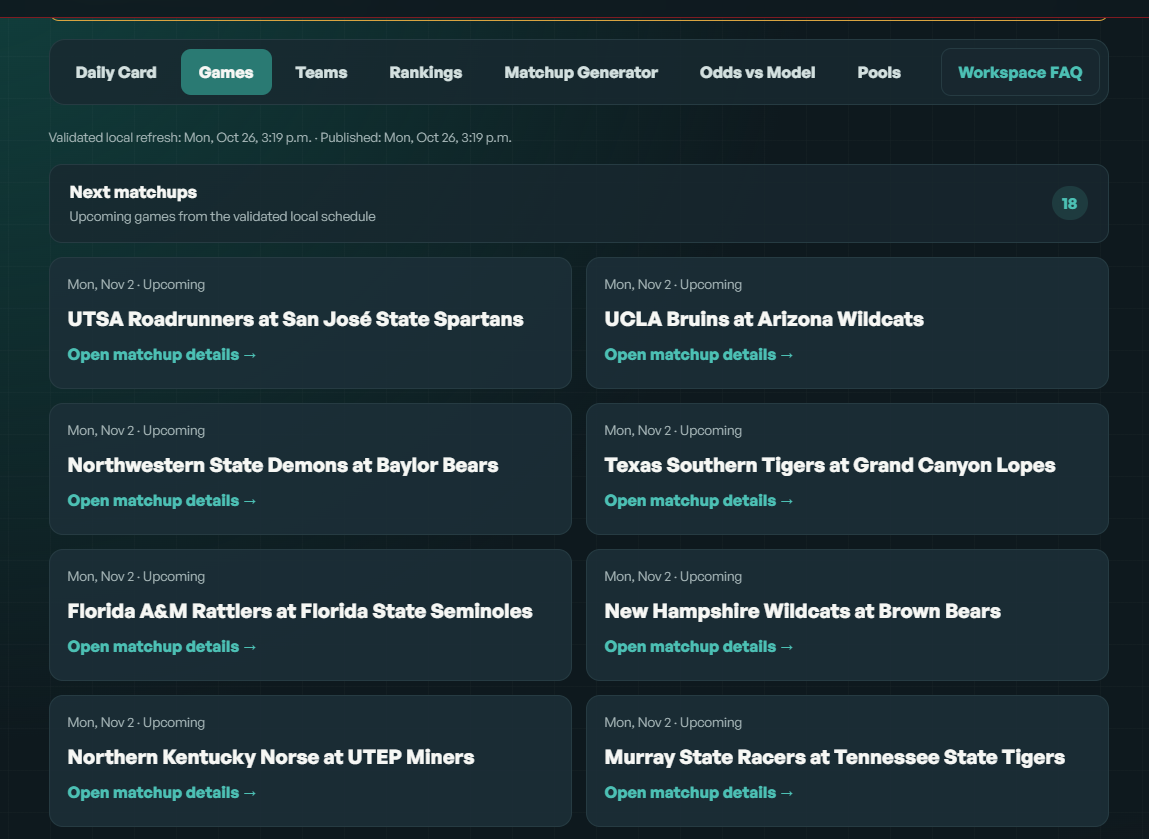Select the Games tab
1149x839 pixels.
pos(226,73)
